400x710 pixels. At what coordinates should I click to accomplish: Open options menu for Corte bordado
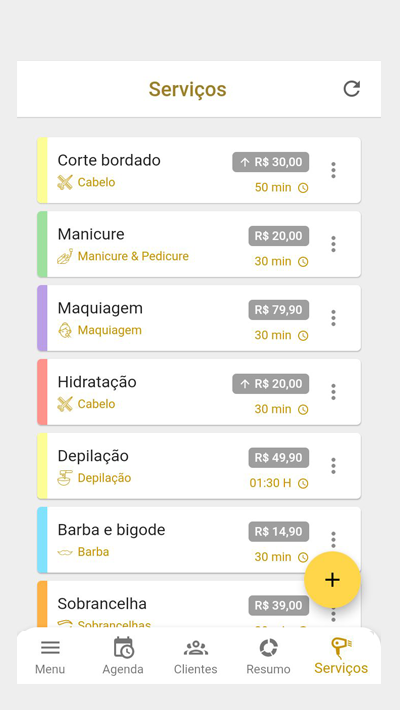[x=333, y=170]
